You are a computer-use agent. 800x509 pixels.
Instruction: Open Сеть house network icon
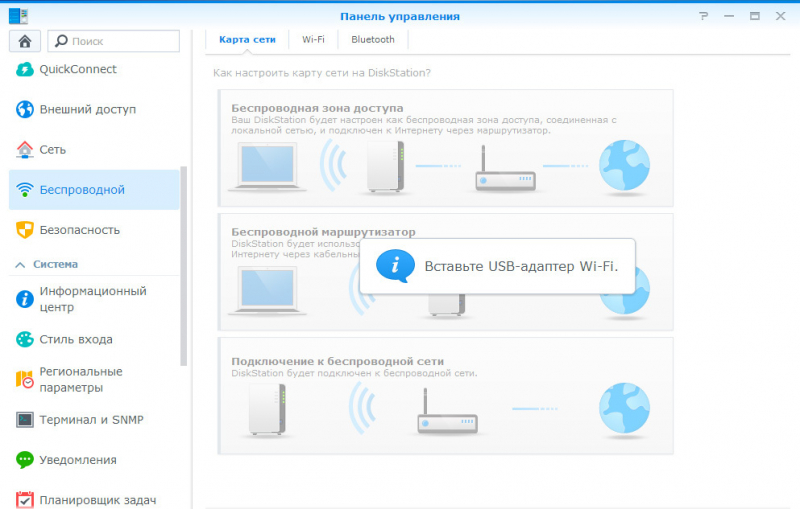(x=25, y=149)
